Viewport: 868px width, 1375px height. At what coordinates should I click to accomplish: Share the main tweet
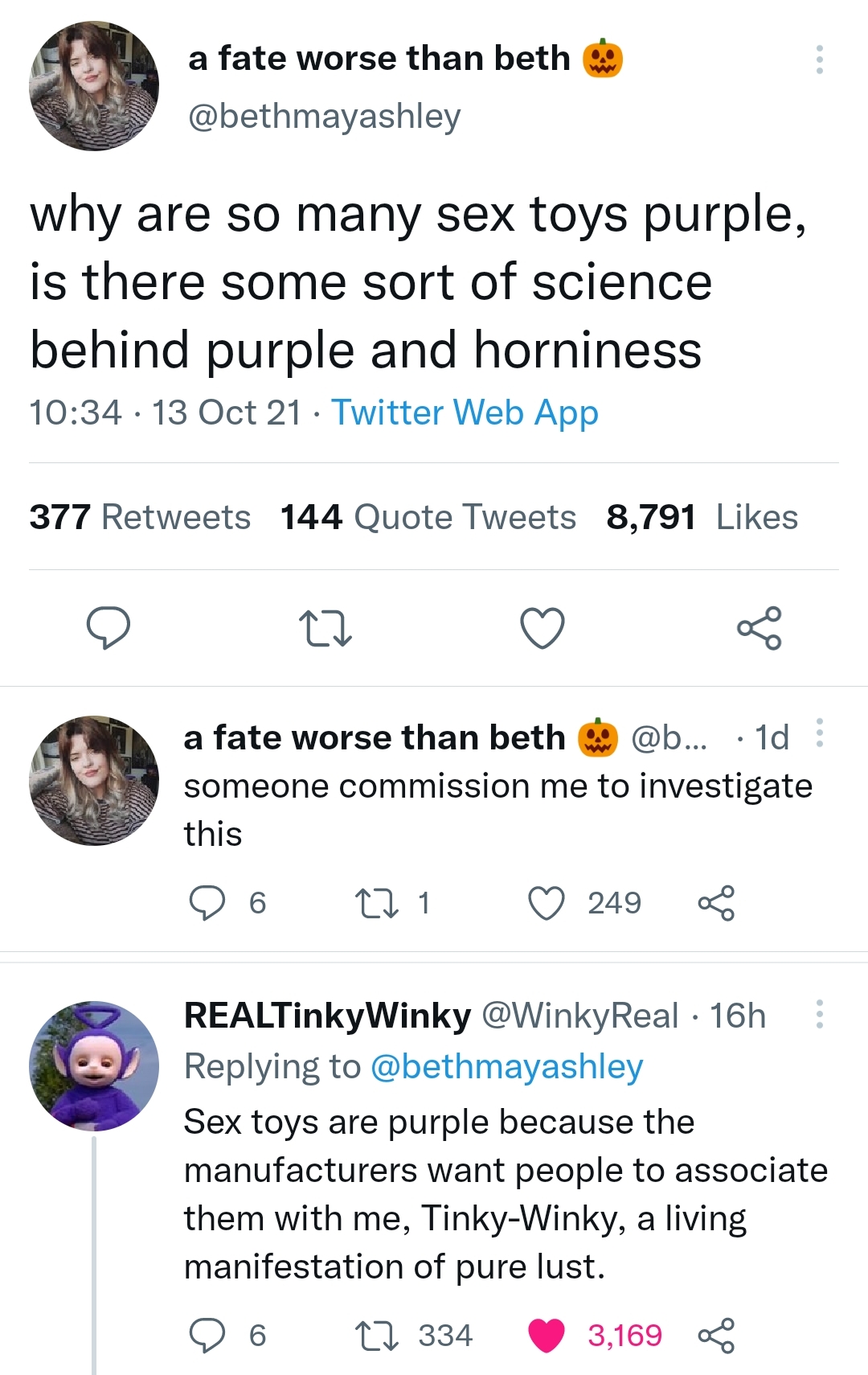tap(759, 628)
